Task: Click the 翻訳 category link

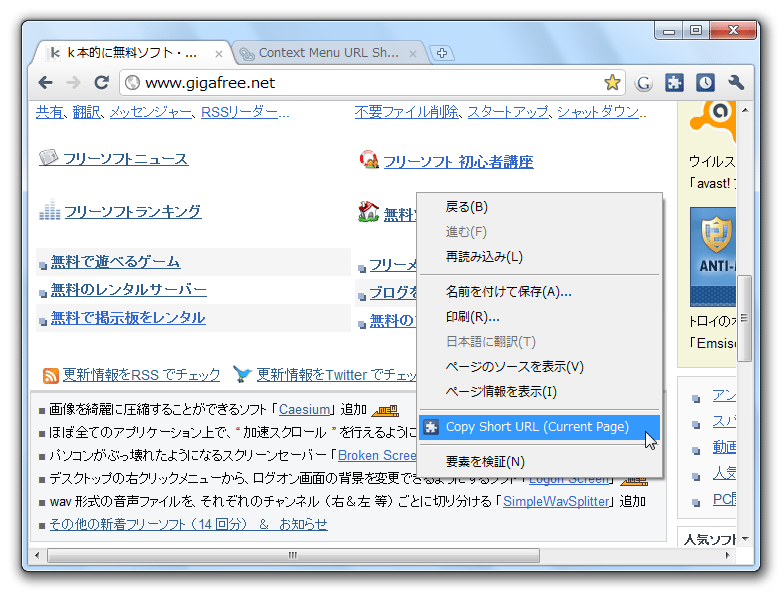Action: (86, 112)
